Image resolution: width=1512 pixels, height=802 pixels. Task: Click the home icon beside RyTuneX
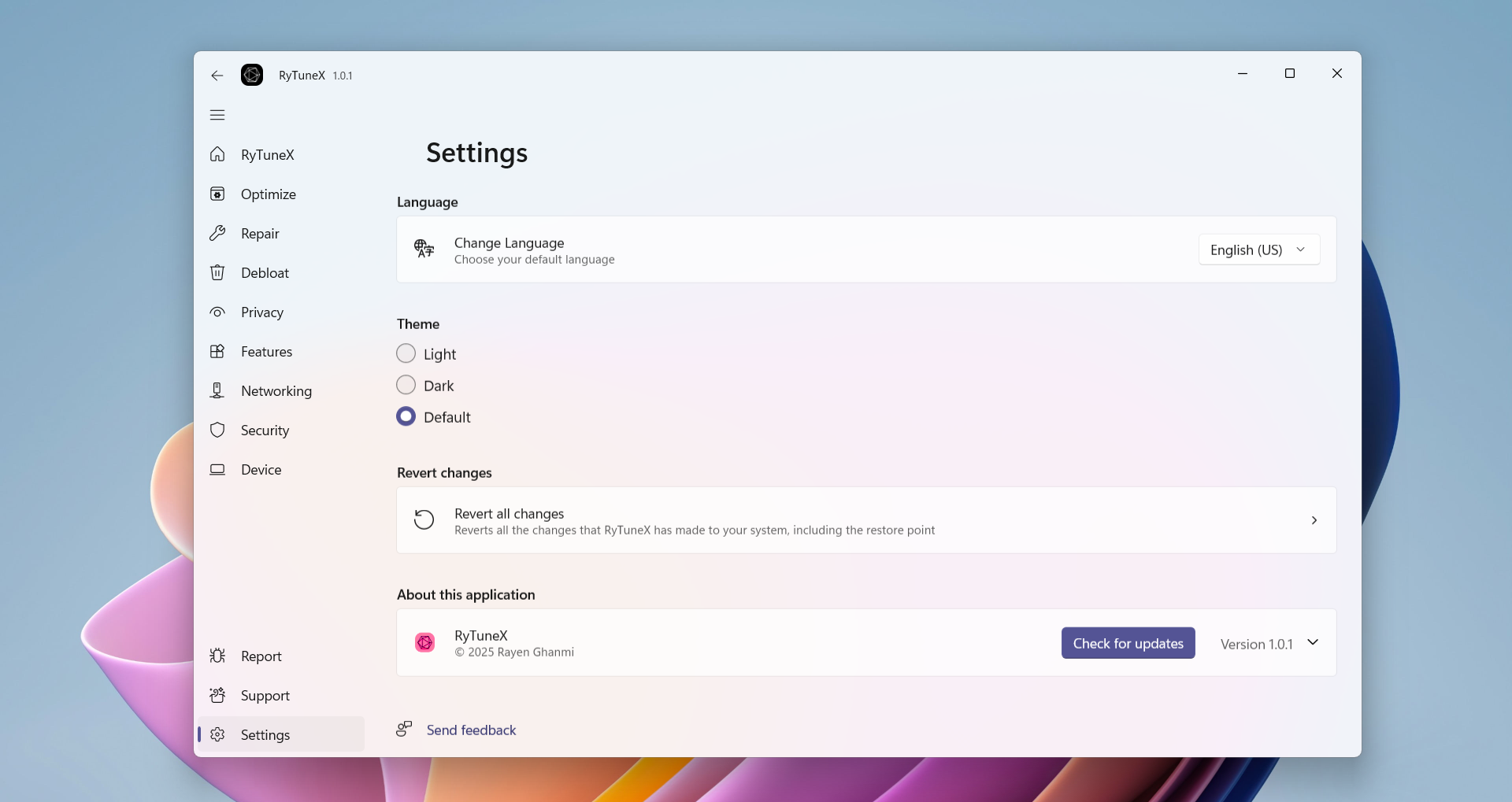[217, 154]
